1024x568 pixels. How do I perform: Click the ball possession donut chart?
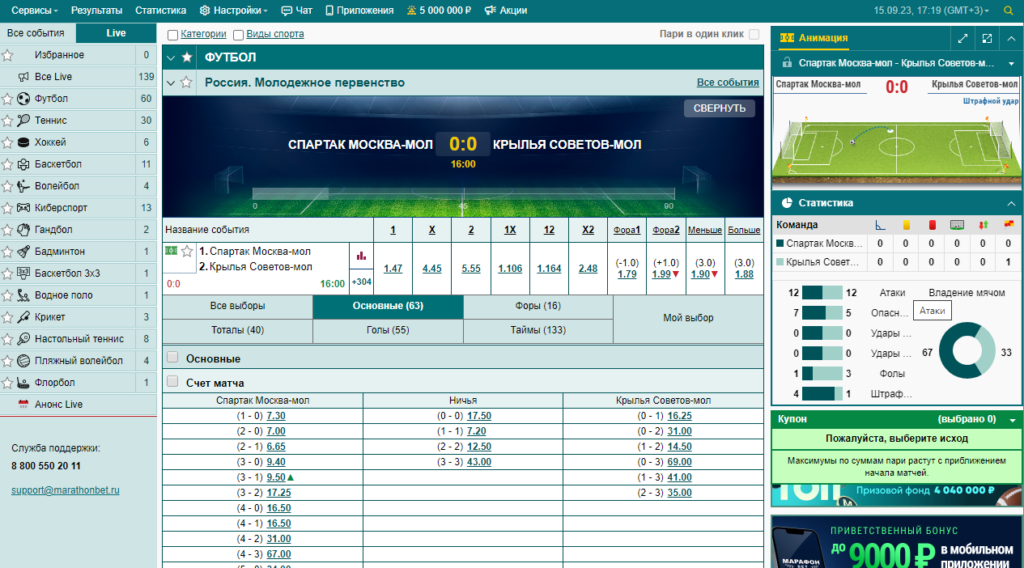(967, 351)
